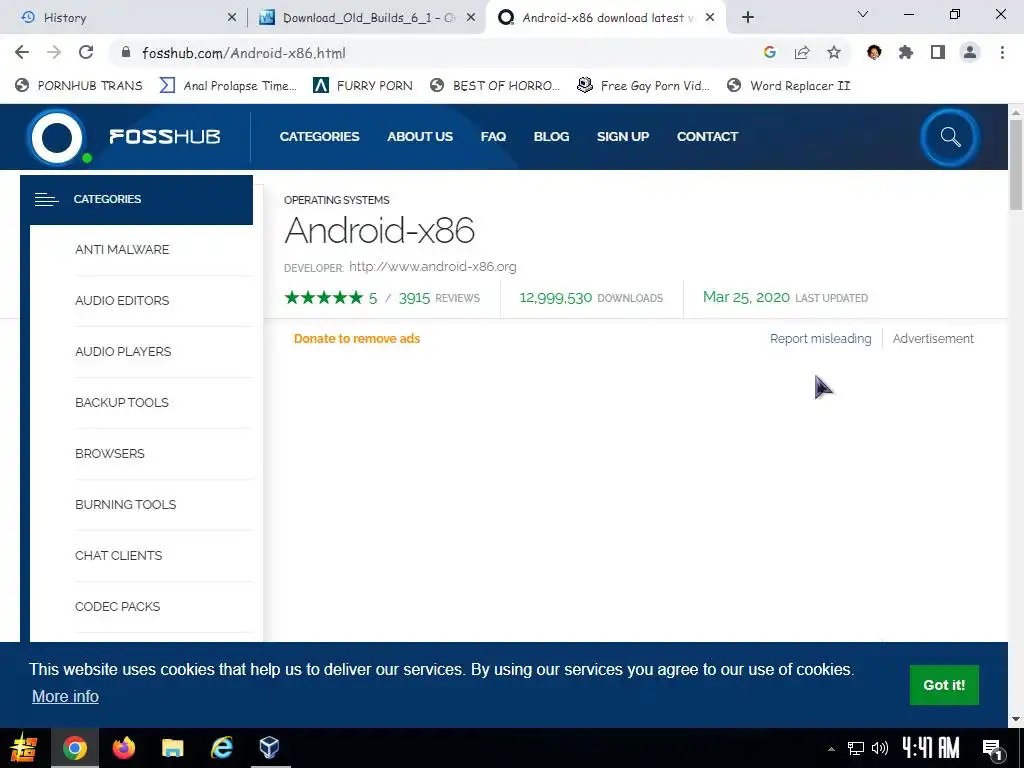Open the Start menu icon
Viewport: 1024px width, 768px height.
[24, 748]
